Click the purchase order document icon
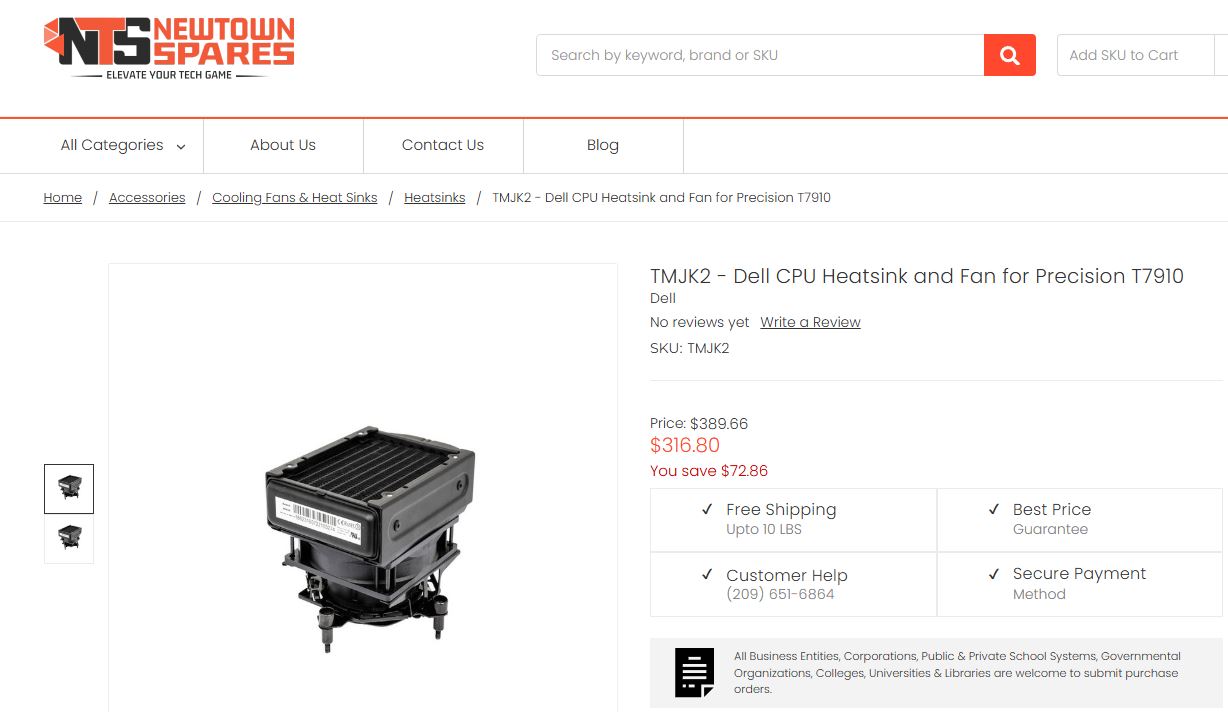This screenshot has height=712, width=1228. pyautogui.click(x=695, y=672)
